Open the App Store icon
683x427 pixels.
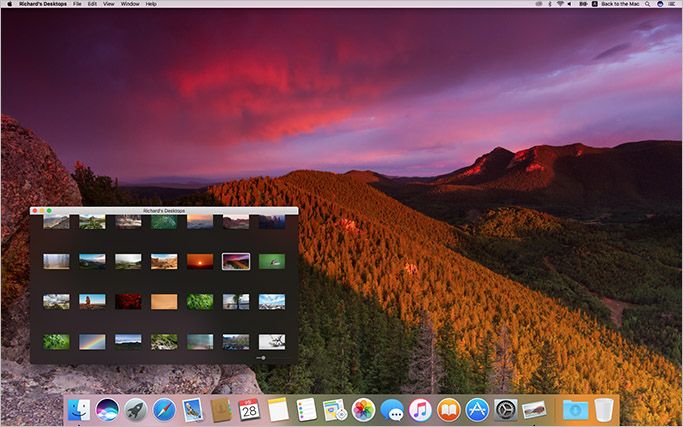point(477,410)
